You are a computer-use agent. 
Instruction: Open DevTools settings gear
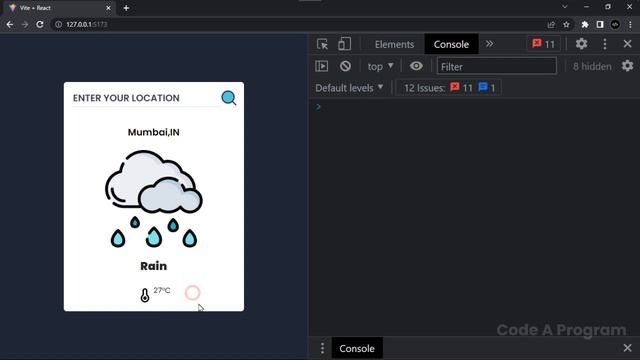(581, 44)
